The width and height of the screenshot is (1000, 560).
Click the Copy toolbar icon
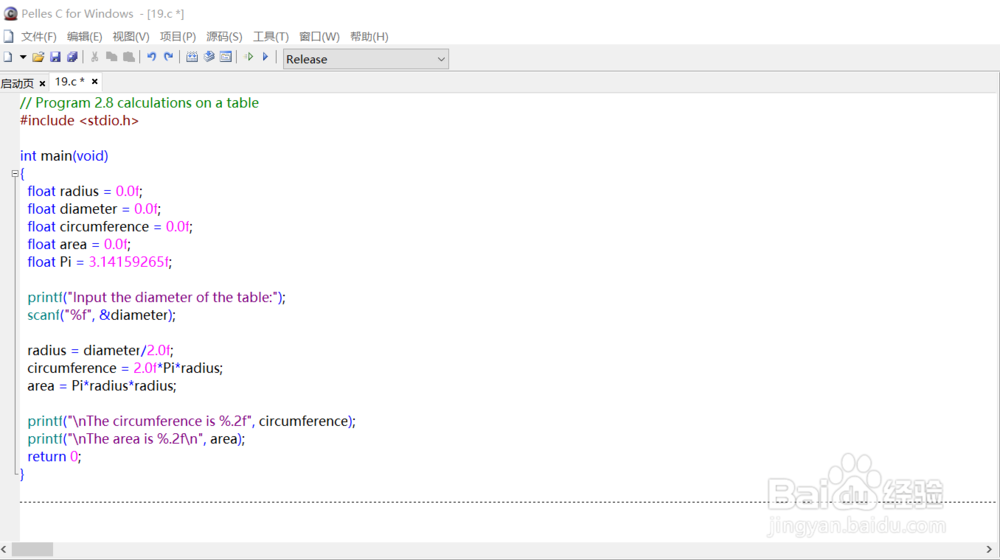click(112, 57)
